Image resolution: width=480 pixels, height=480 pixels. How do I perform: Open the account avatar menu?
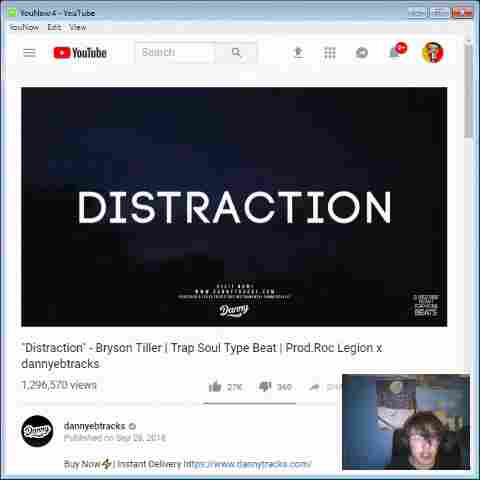point(432,53)
